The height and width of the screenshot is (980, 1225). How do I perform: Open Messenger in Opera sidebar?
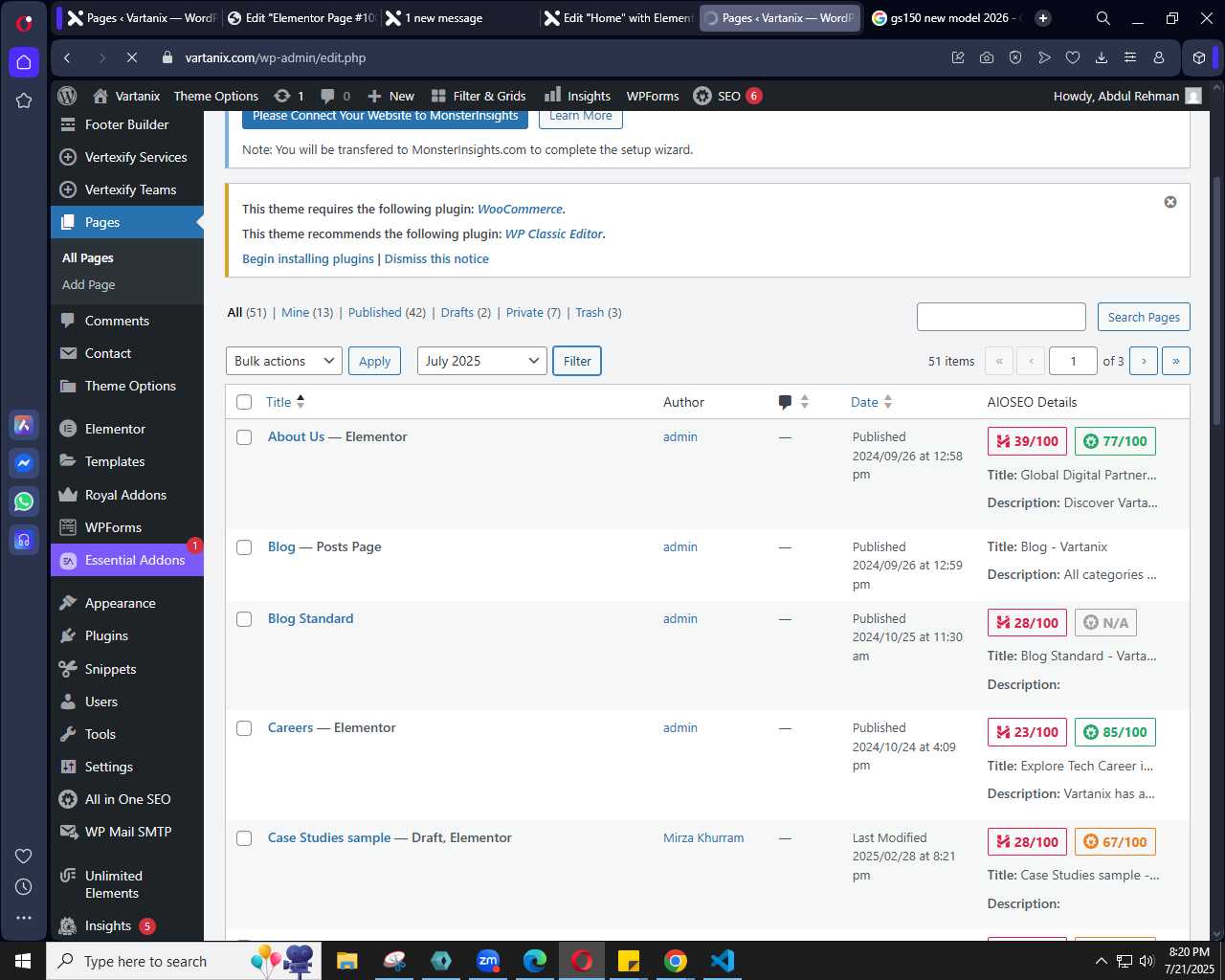coord(24,463)
